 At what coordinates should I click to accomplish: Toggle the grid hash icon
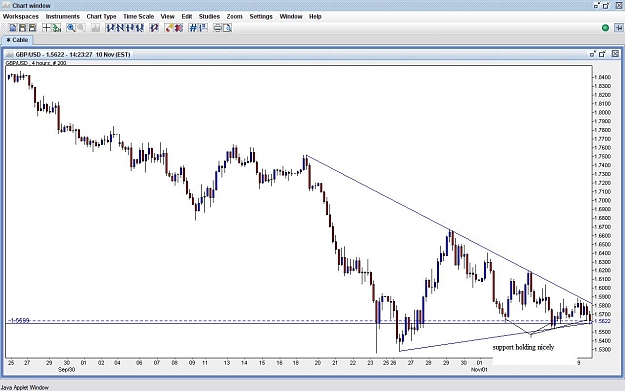pos(193,28)
